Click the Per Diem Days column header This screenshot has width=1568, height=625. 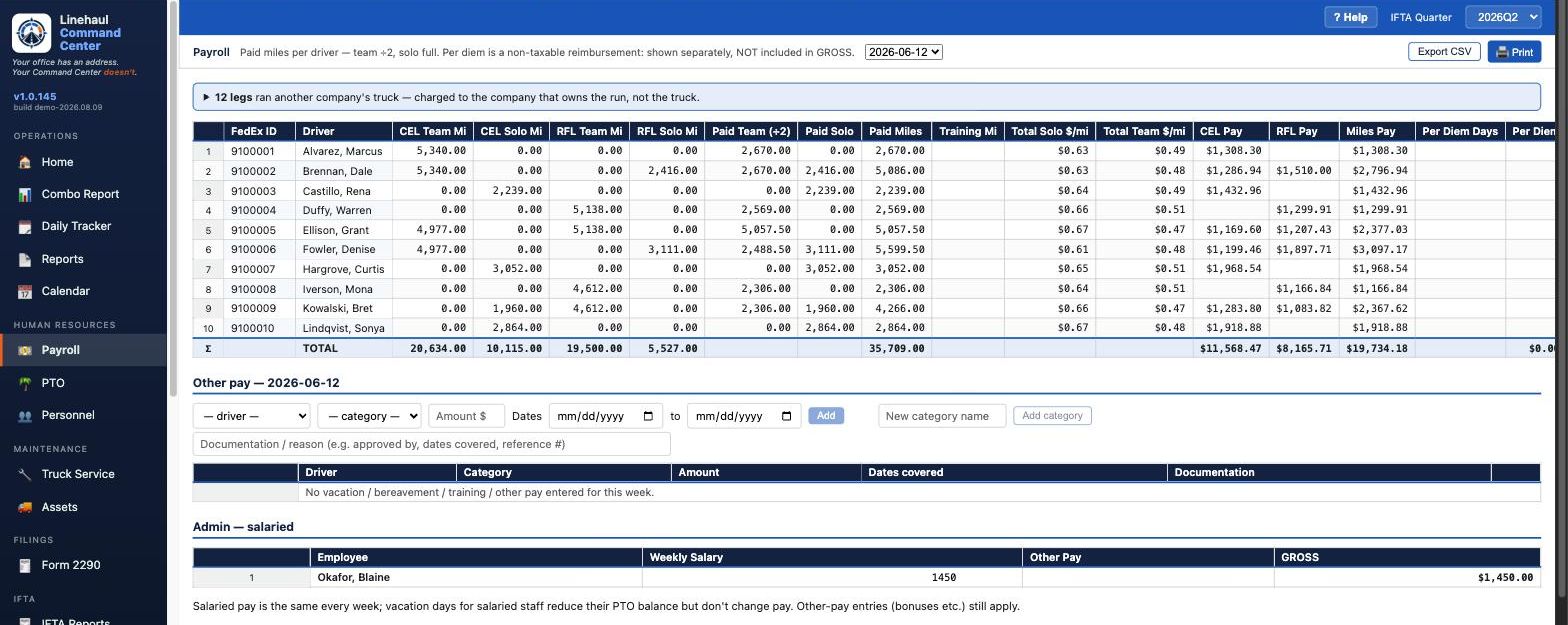coord(1460,131)
